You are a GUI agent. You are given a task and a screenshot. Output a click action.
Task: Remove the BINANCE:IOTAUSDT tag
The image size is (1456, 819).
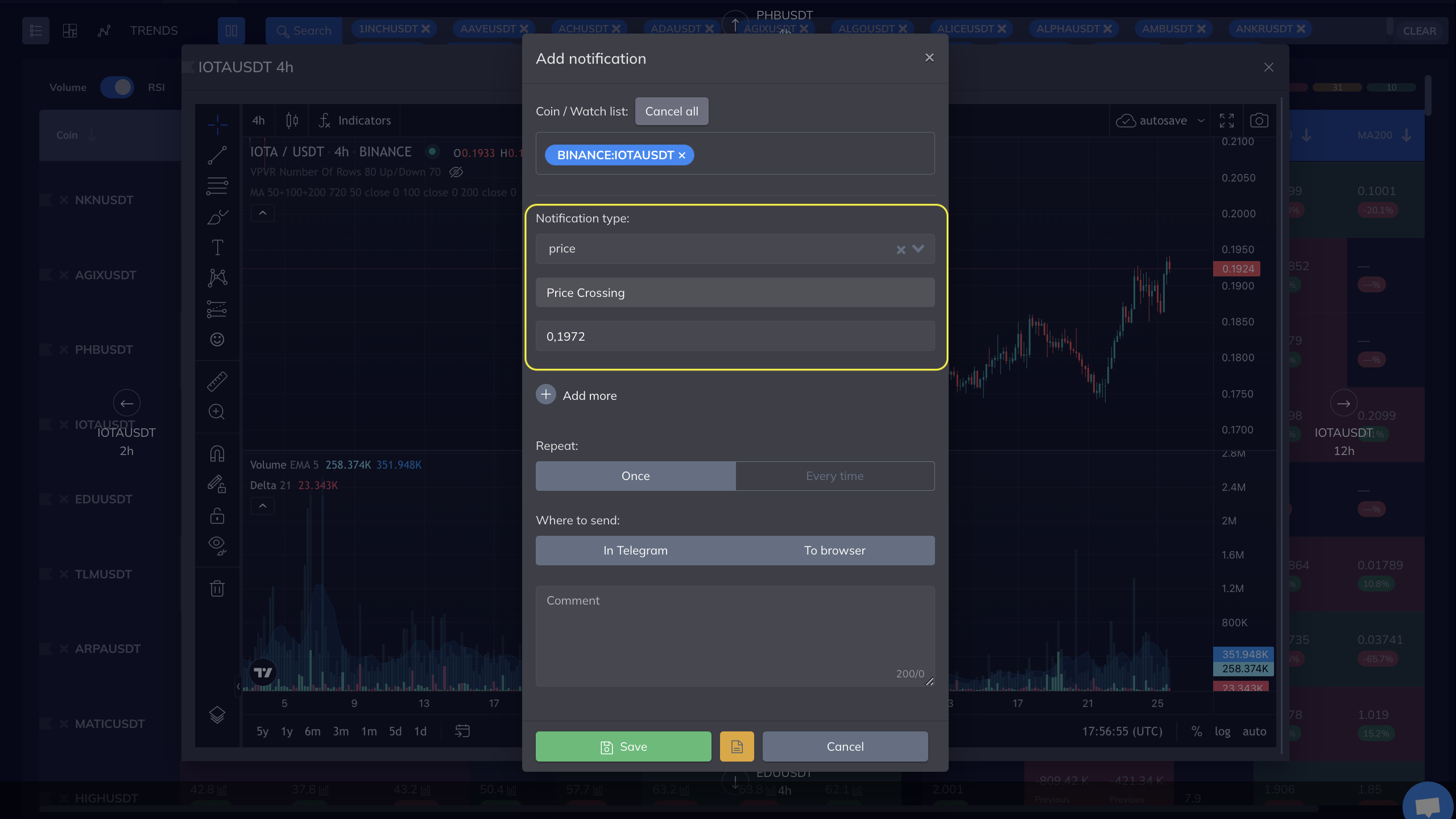(682, 155)
